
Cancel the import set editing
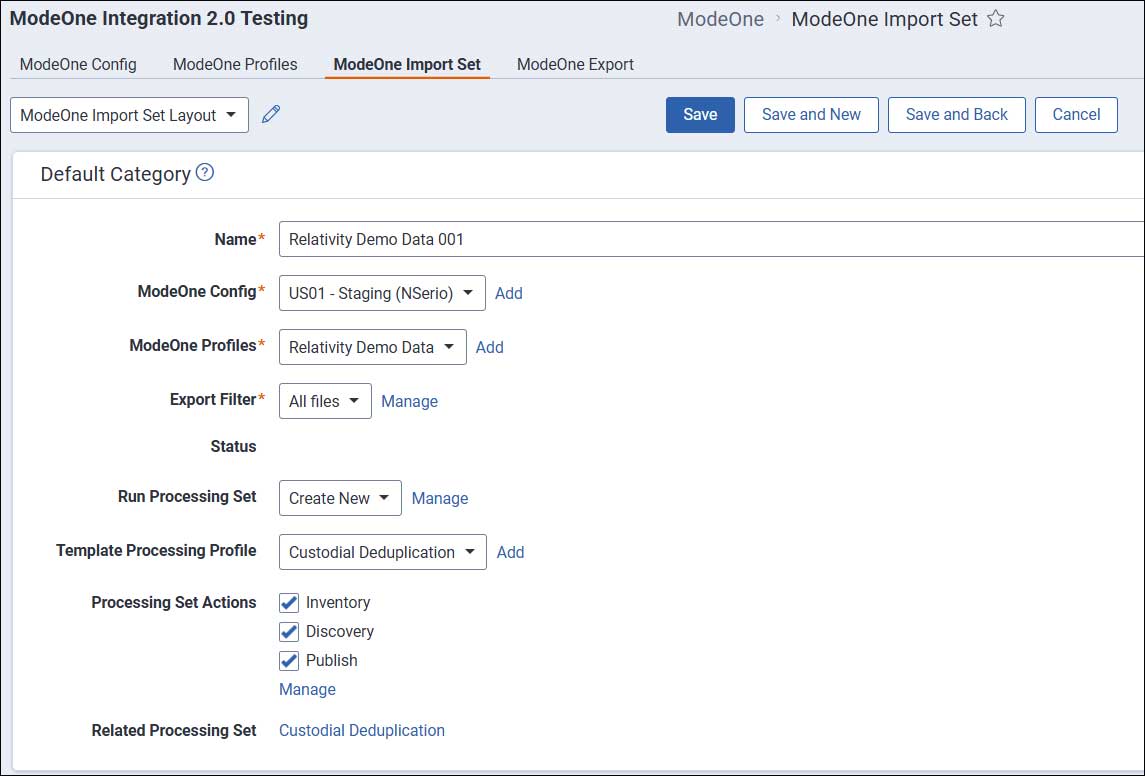[x=1076, y=115]
